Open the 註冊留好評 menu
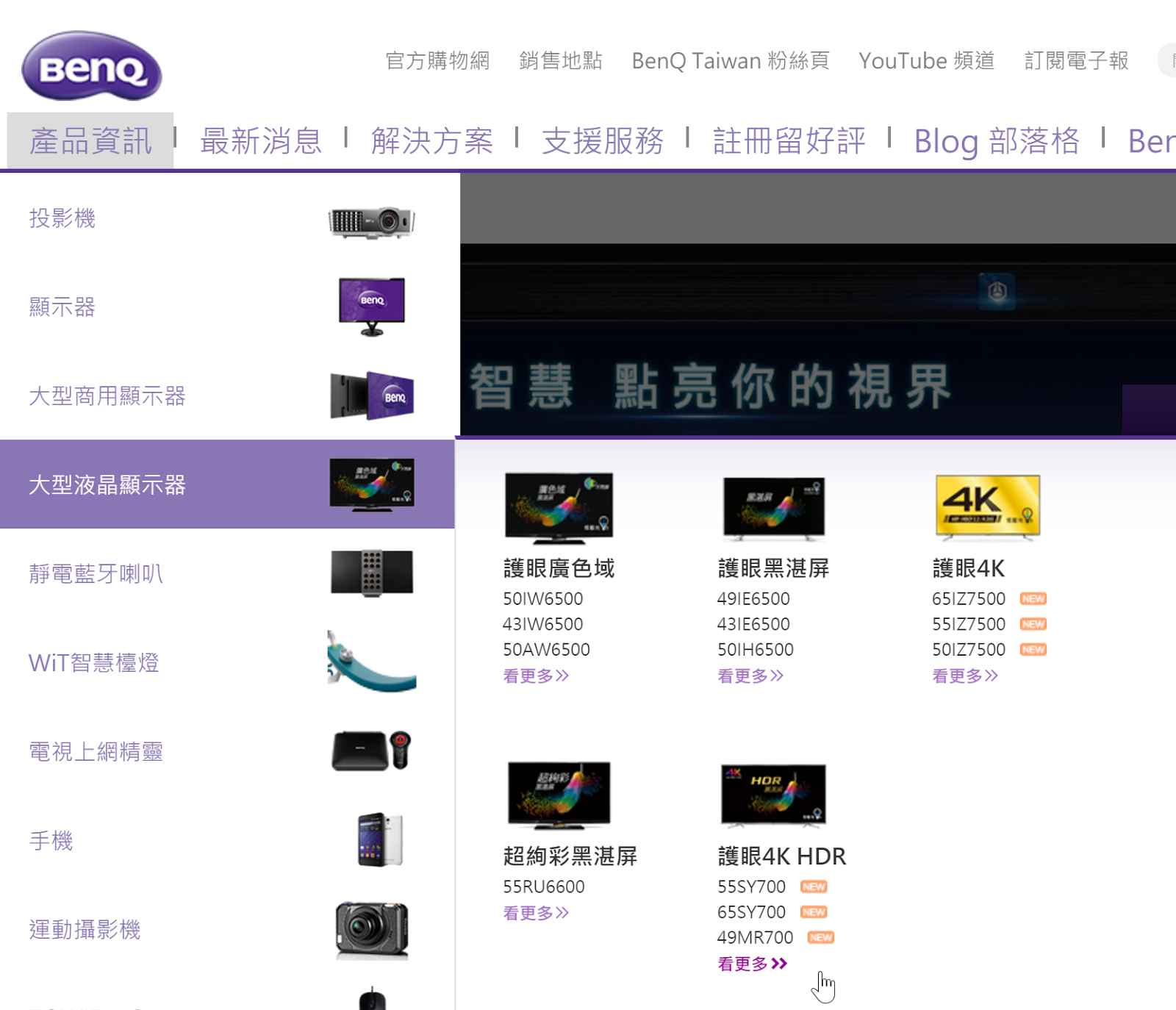1176x1010 pixels. pos(789,140)
